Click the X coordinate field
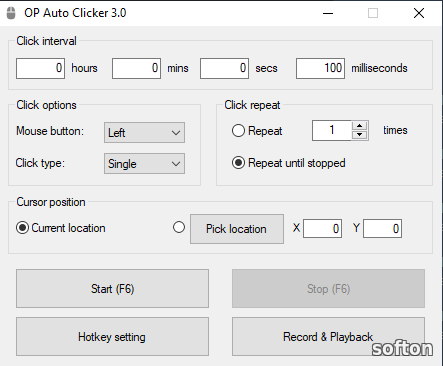This screenshot has height=366, width=443. (322, 229)
